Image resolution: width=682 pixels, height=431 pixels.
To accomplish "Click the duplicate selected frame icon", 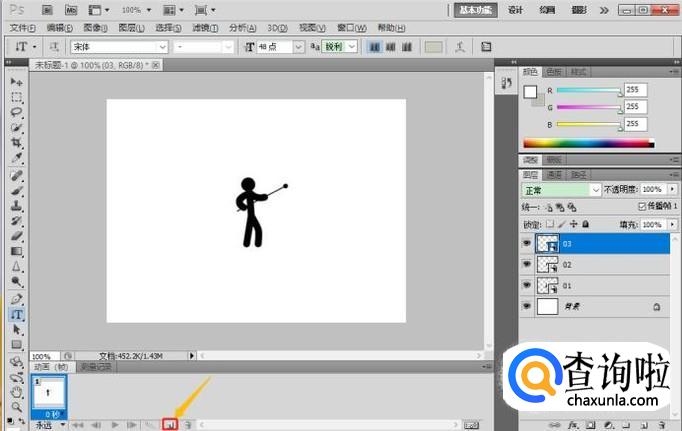I will tap(169, 424).
